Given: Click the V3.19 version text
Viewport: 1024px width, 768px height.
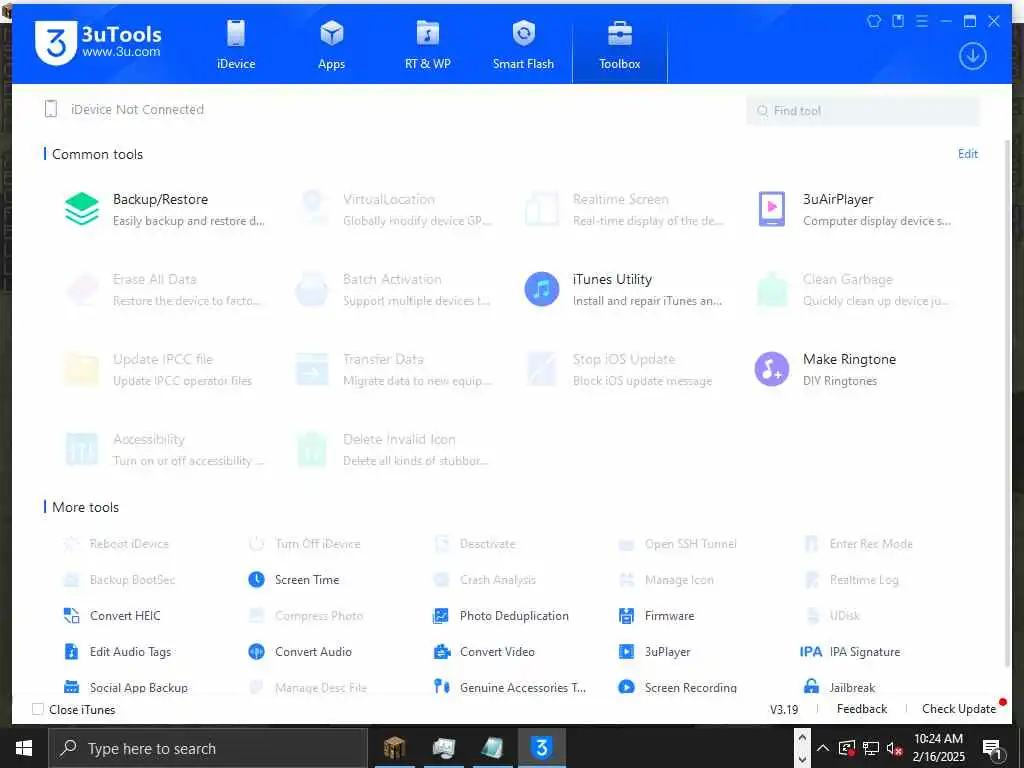Looking at the screenshot, I should [x=784, y=709].
